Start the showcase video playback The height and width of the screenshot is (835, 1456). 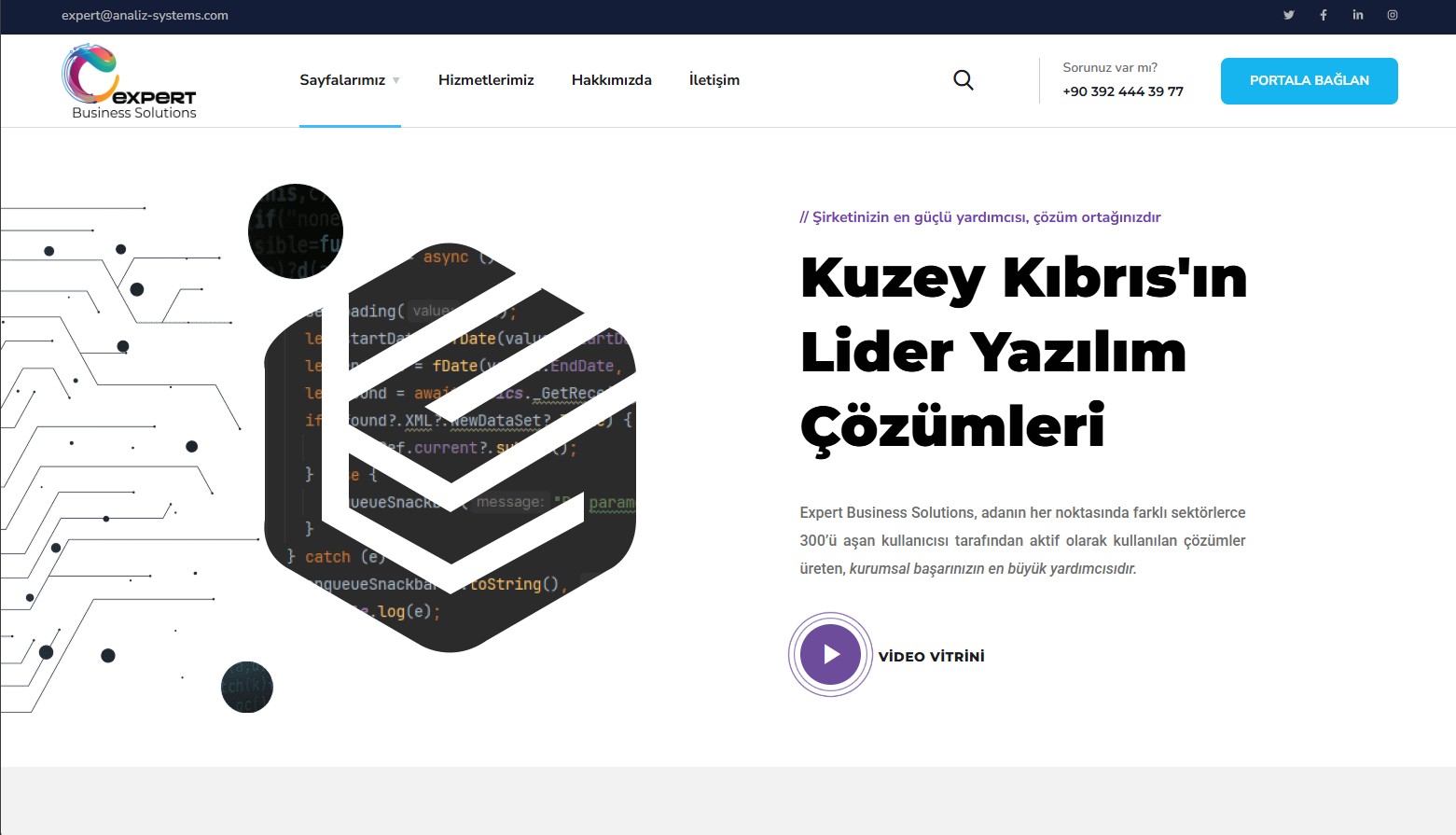tap(829, 654)
